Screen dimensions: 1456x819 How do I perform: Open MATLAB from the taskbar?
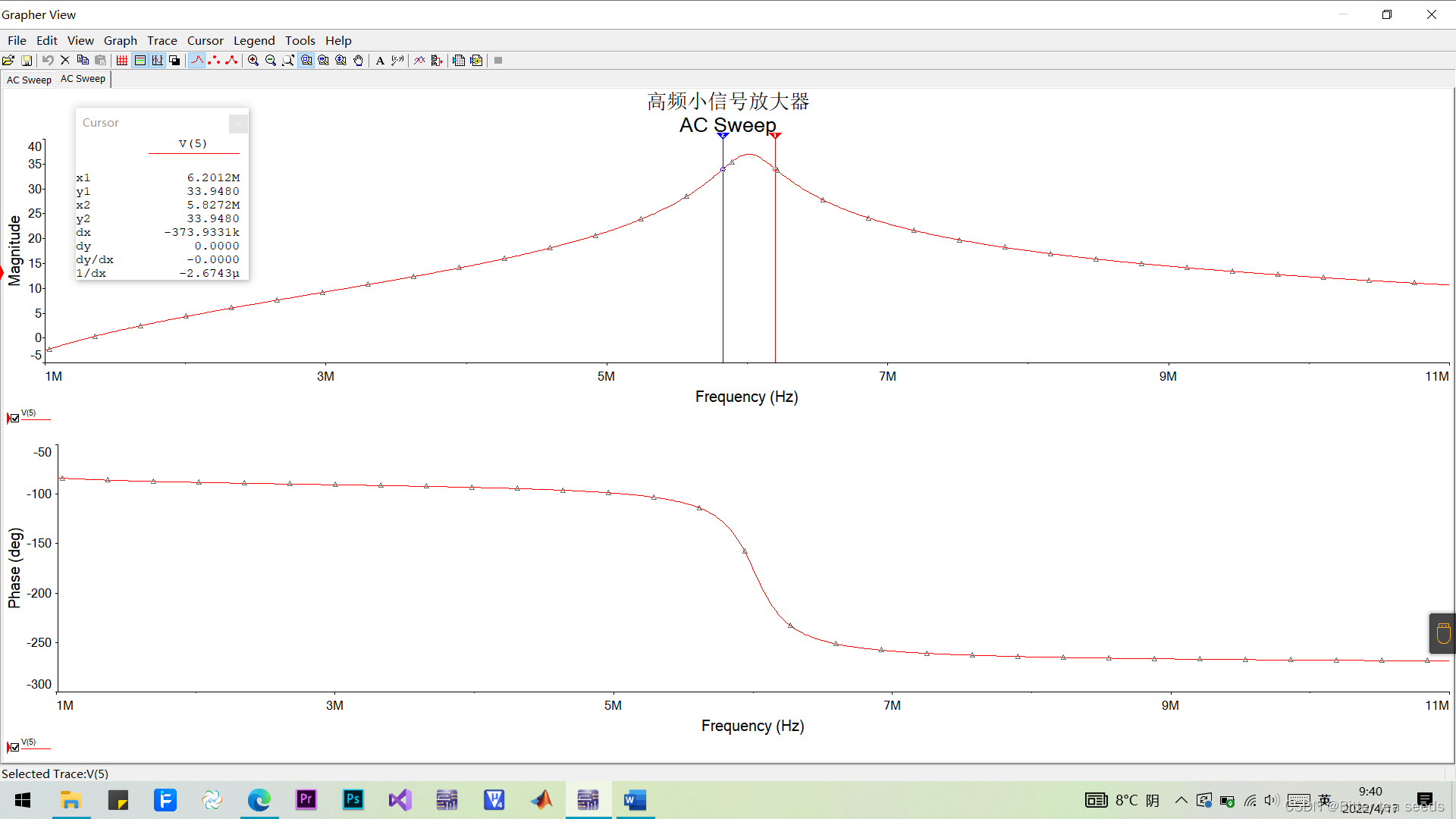tap(541, 800)
